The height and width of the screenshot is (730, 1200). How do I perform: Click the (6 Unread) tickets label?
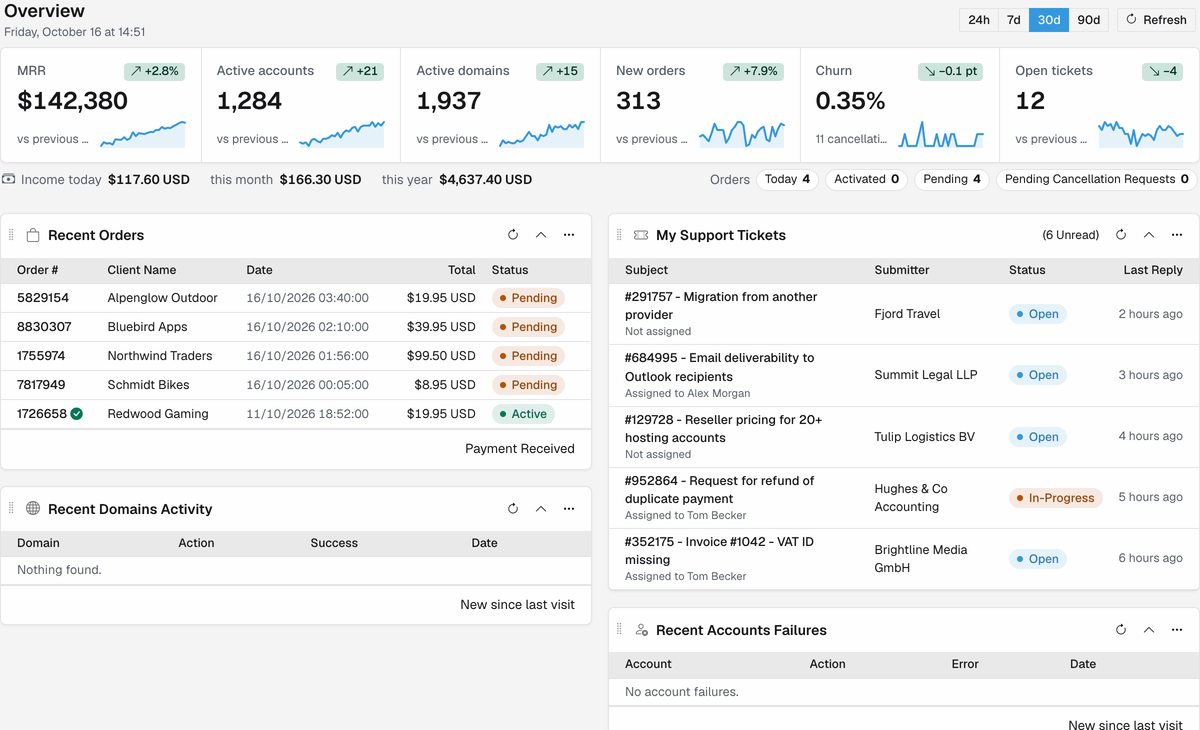click(x=1071, y=235)
